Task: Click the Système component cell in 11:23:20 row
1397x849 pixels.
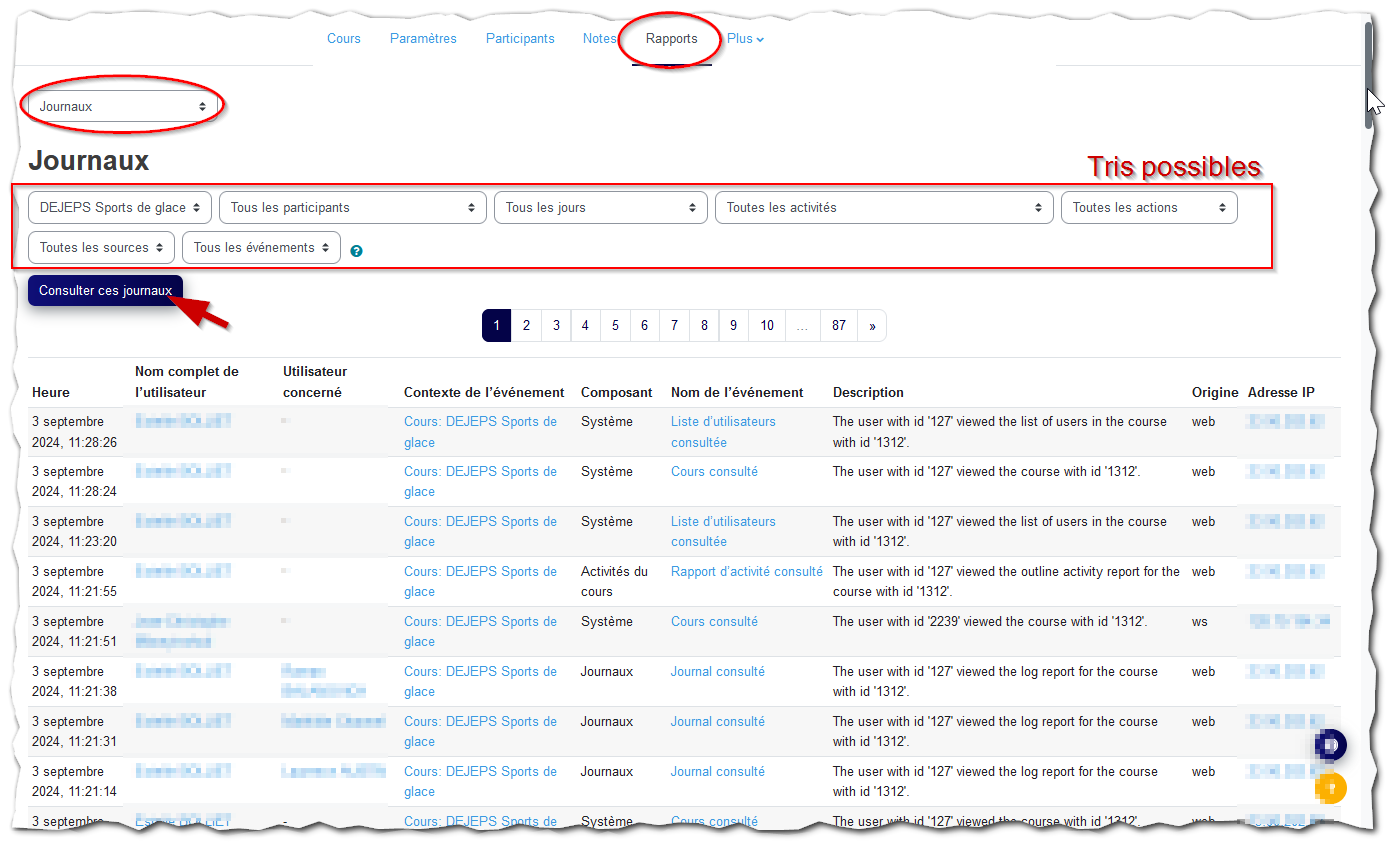Action: (x=607, y=522)
